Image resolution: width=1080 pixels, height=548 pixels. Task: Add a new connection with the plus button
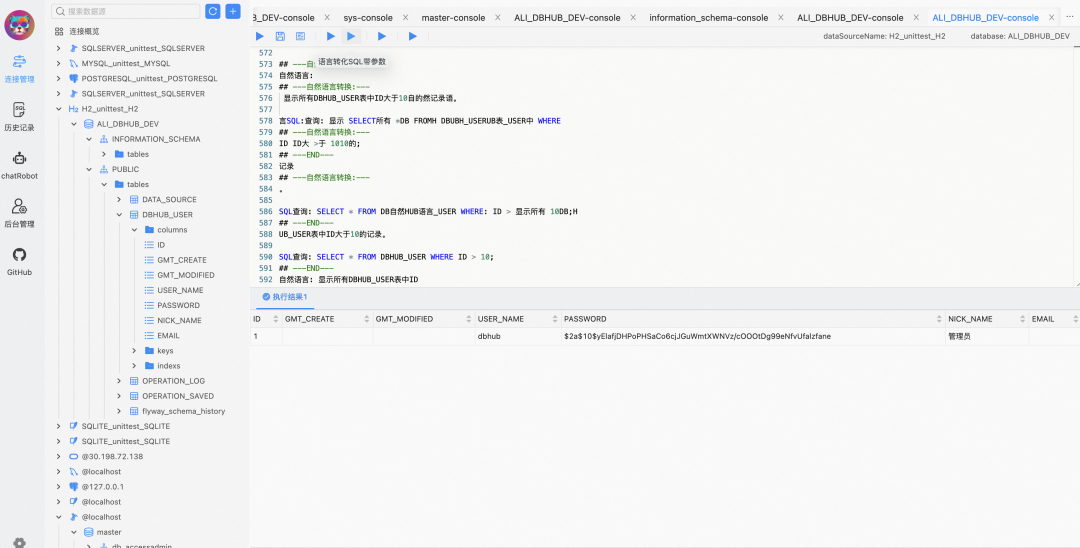tap(233, 11)
